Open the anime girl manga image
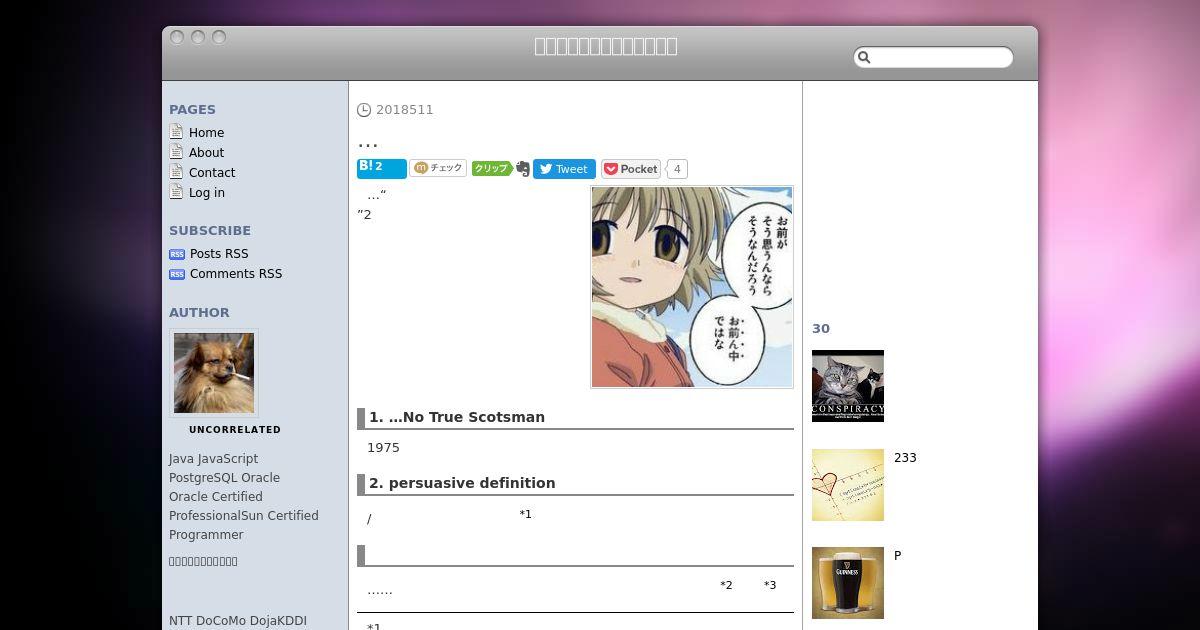1200x630 pixels. pos(692,287)
